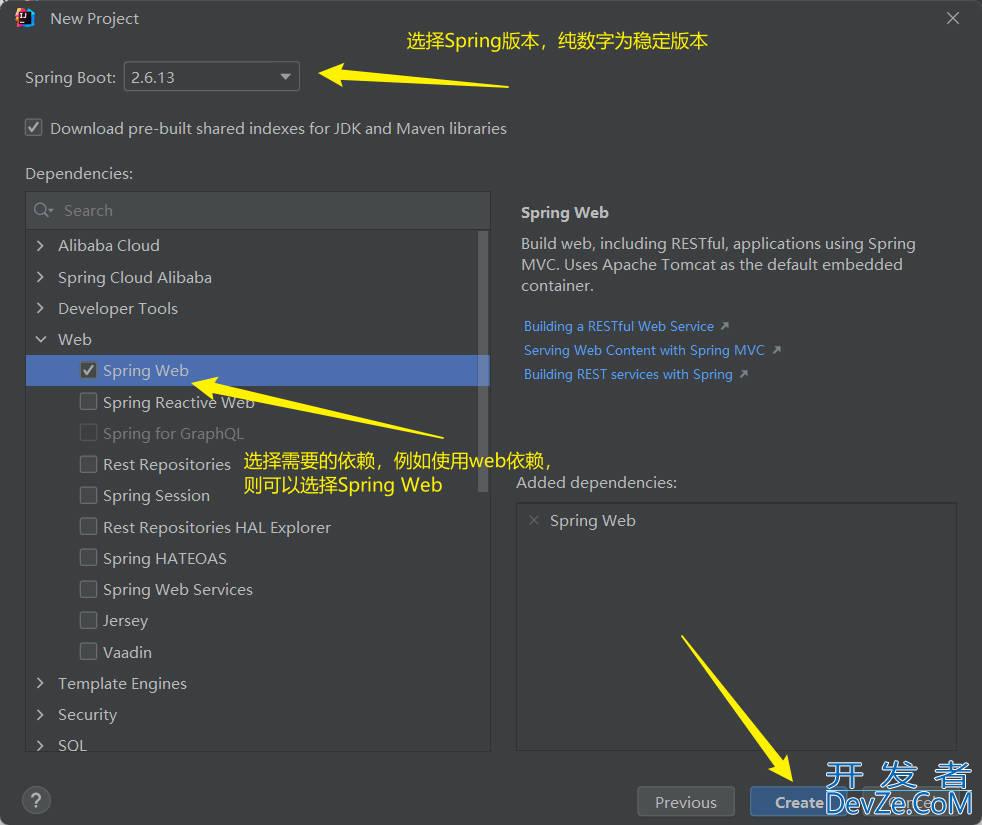Viewport: 982px width, 825px height.
Task: Enable the Spring Reactive Web checkbox
Action: (x=88, y=402)
